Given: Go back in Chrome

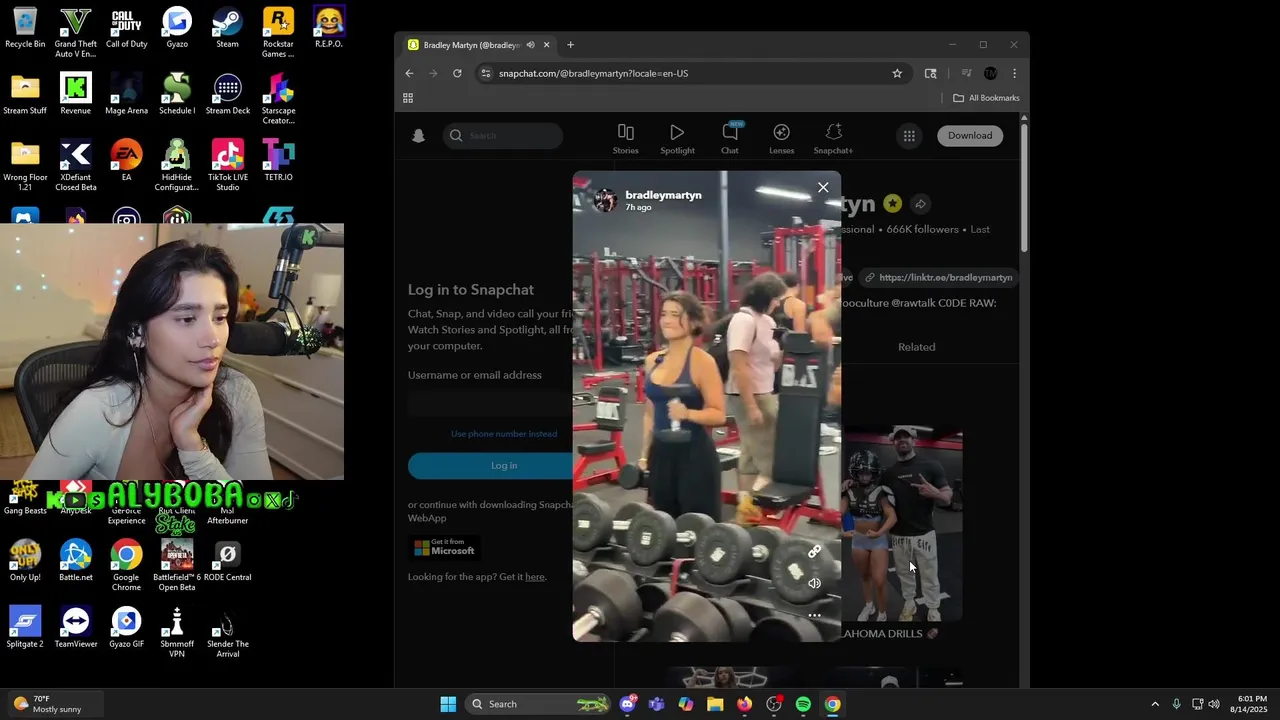Looking at the screenshot, I should tap(409, 73).
